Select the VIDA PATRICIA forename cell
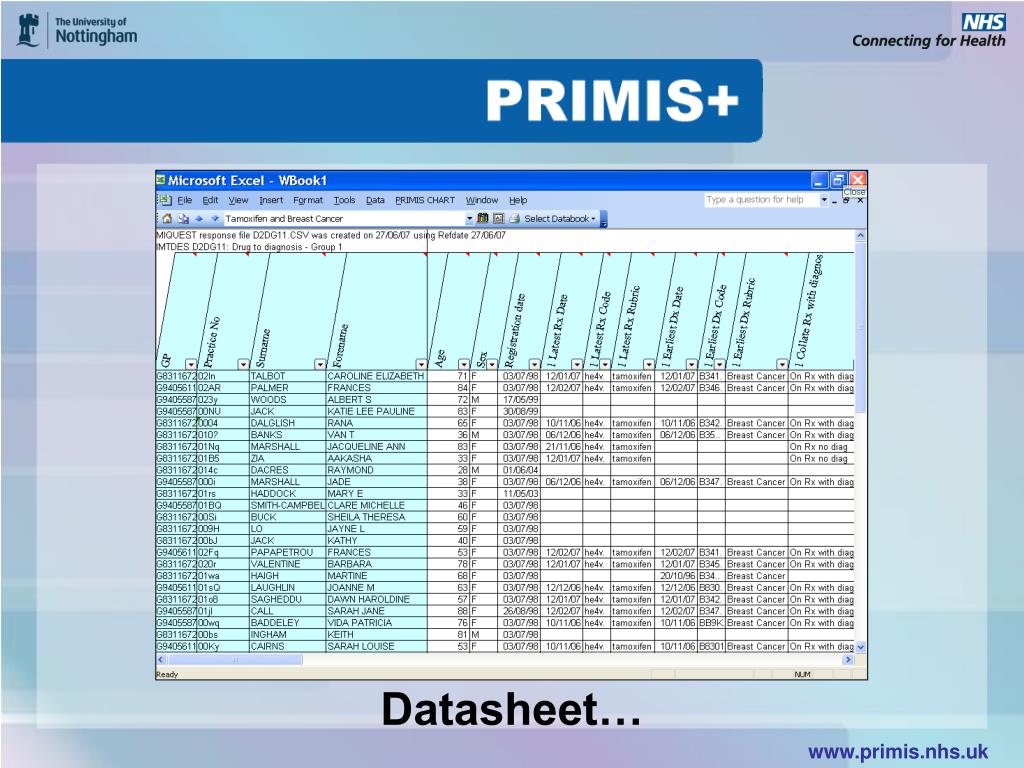 coord(376,623)
